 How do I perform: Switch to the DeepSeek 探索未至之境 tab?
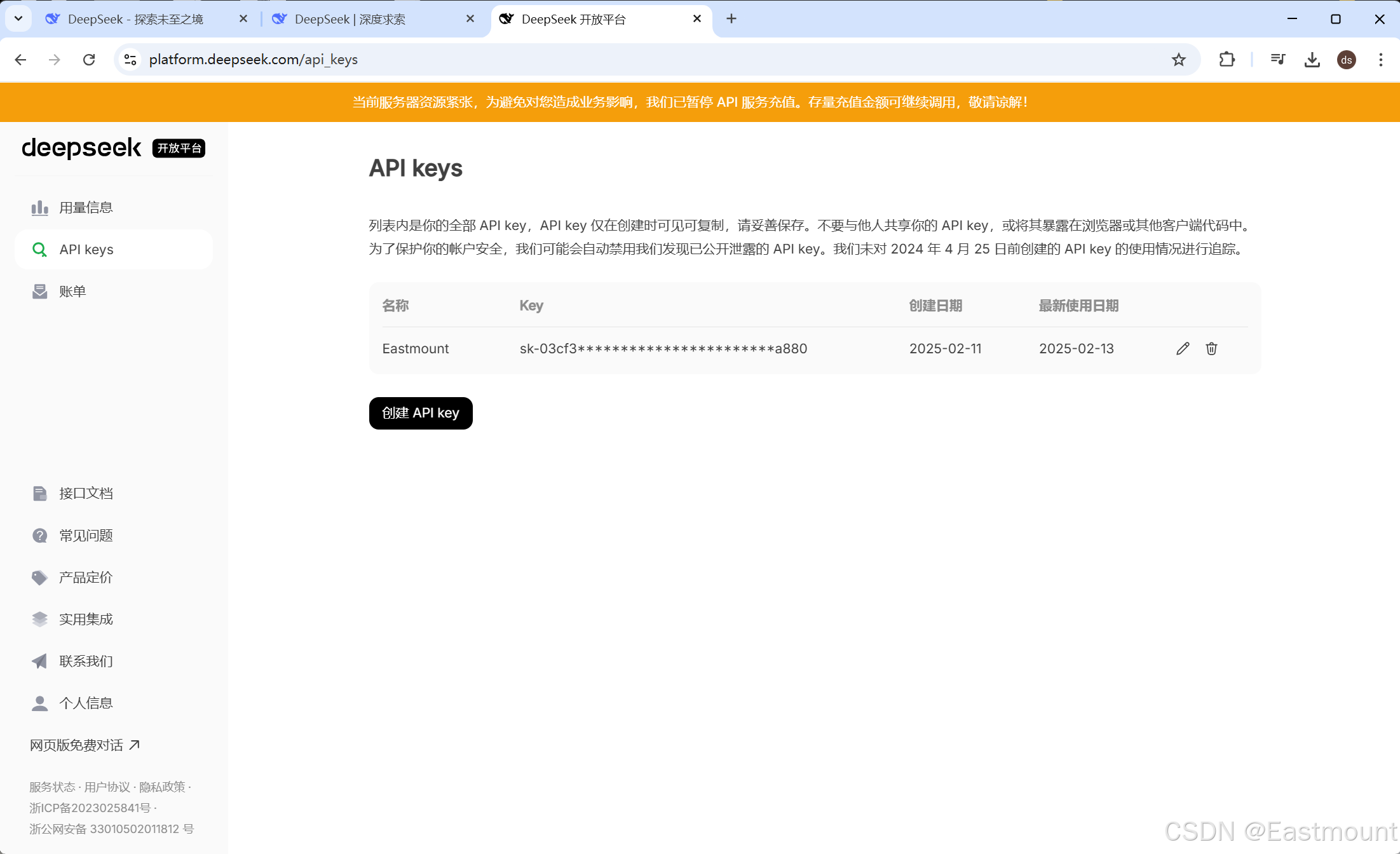tap(135, 19)
